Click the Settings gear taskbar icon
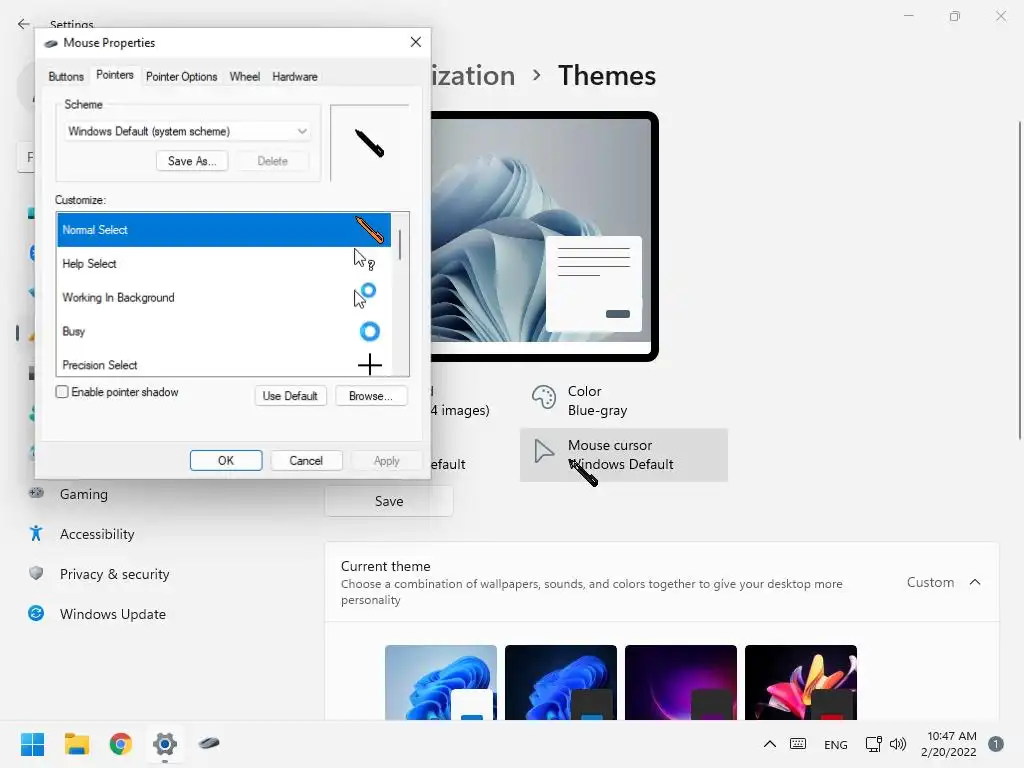 pos(165,744)
